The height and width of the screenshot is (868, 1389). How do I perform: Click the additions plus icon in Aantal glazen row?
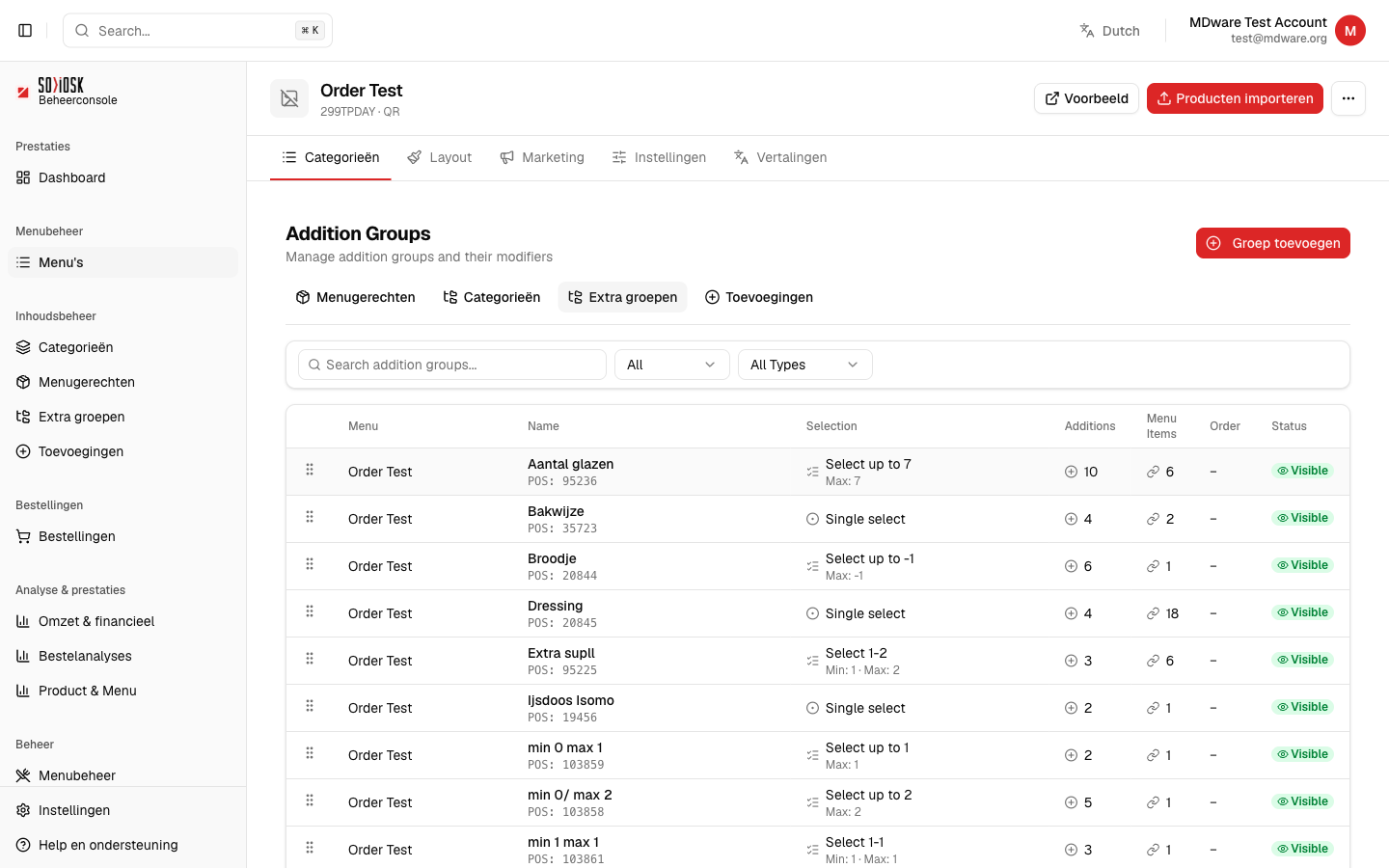tap(1071, 472)
